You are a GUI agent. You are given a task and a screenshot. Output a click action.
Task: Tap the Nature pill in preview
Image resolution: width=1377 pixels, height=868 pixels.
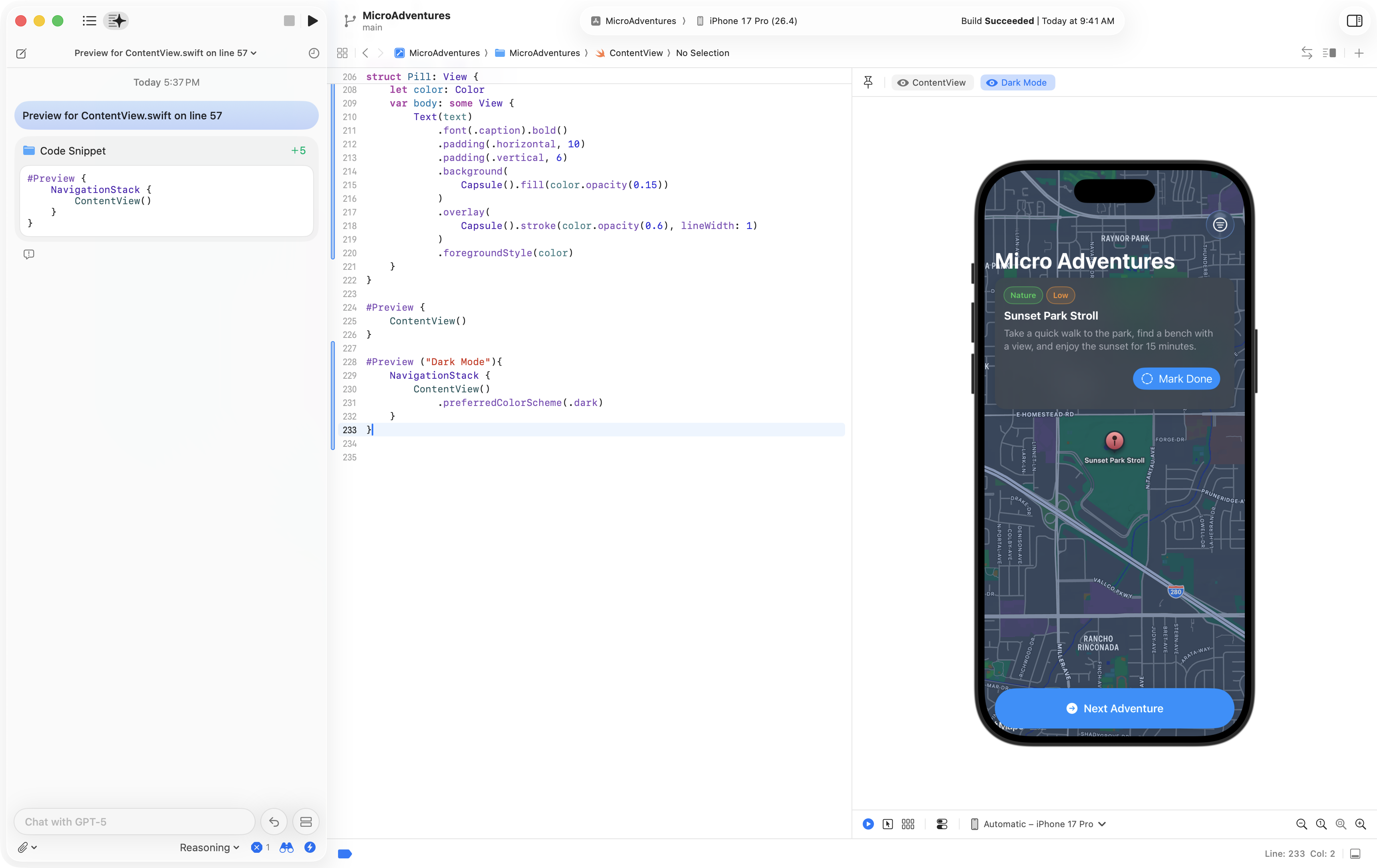[x=1023, y=295]
